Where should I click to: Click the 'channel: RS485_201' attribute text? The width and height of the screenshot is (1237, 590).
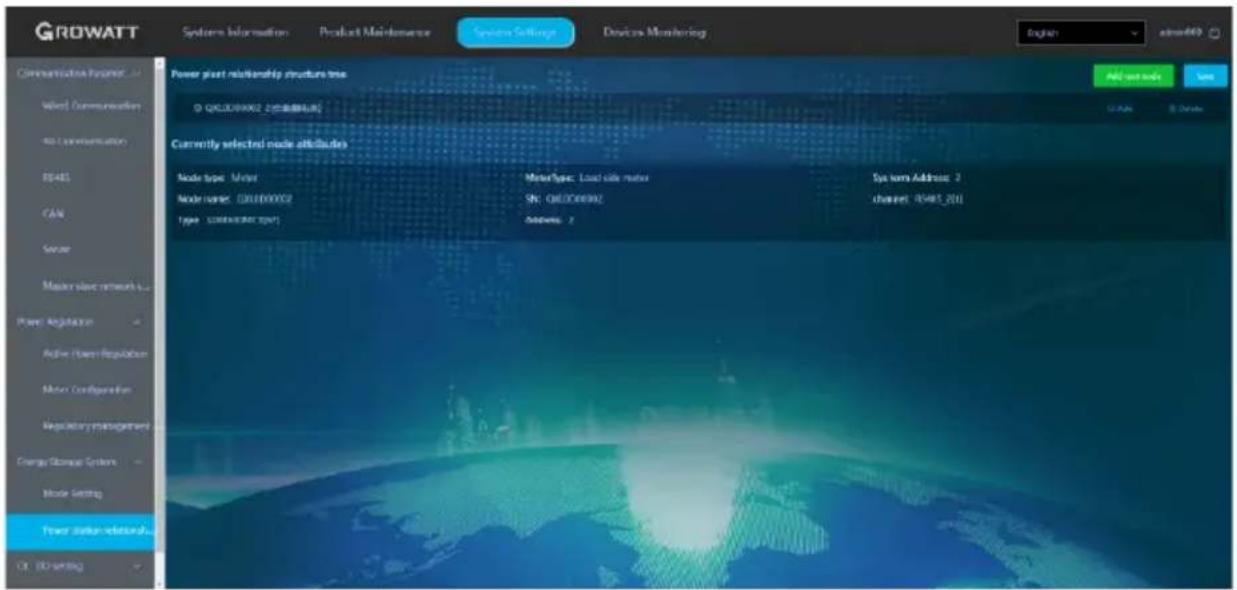917,199
